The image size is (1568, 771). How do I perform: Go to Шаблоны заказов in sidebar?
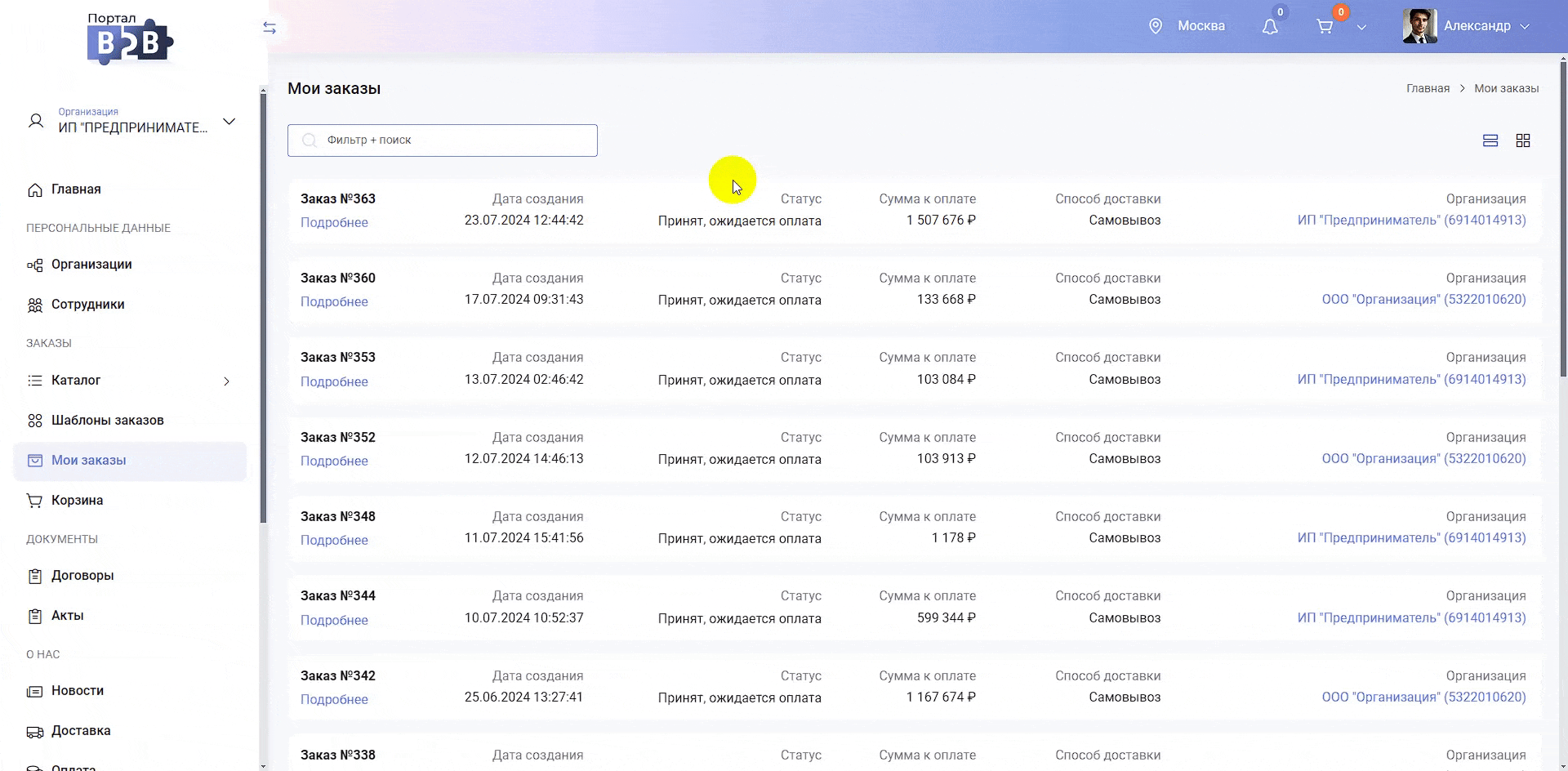(x=107, y=421)
